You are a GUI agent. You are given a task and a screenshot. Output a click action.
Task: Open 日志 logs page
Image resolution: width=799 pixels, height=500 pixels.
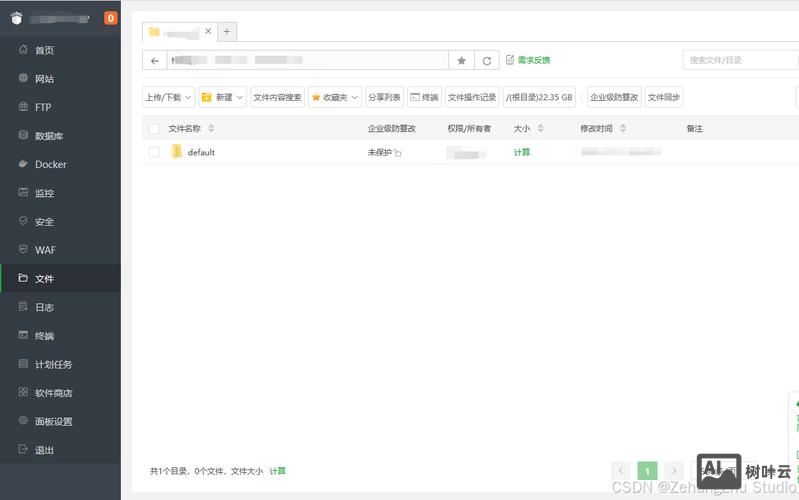coord(44,307)
